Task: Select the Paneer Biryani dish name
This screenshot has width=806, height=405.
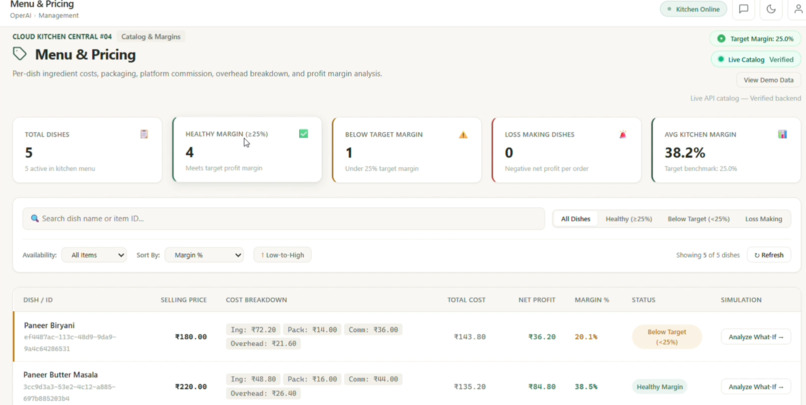Action: [49, 325]
